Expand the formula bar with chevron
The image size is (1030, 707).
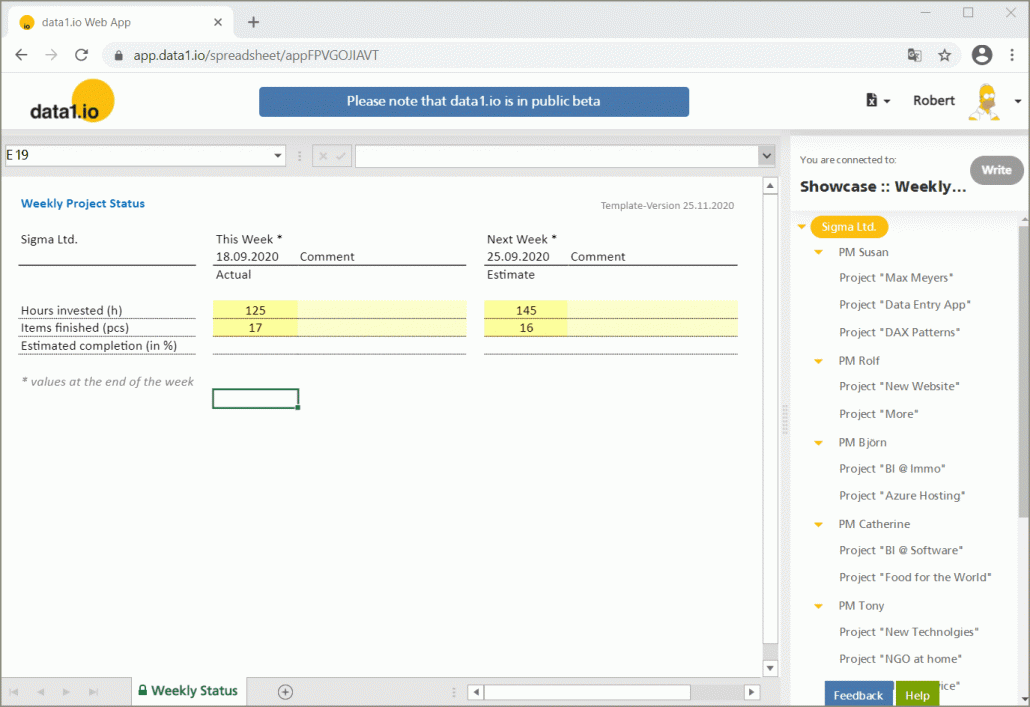[766, 156]
